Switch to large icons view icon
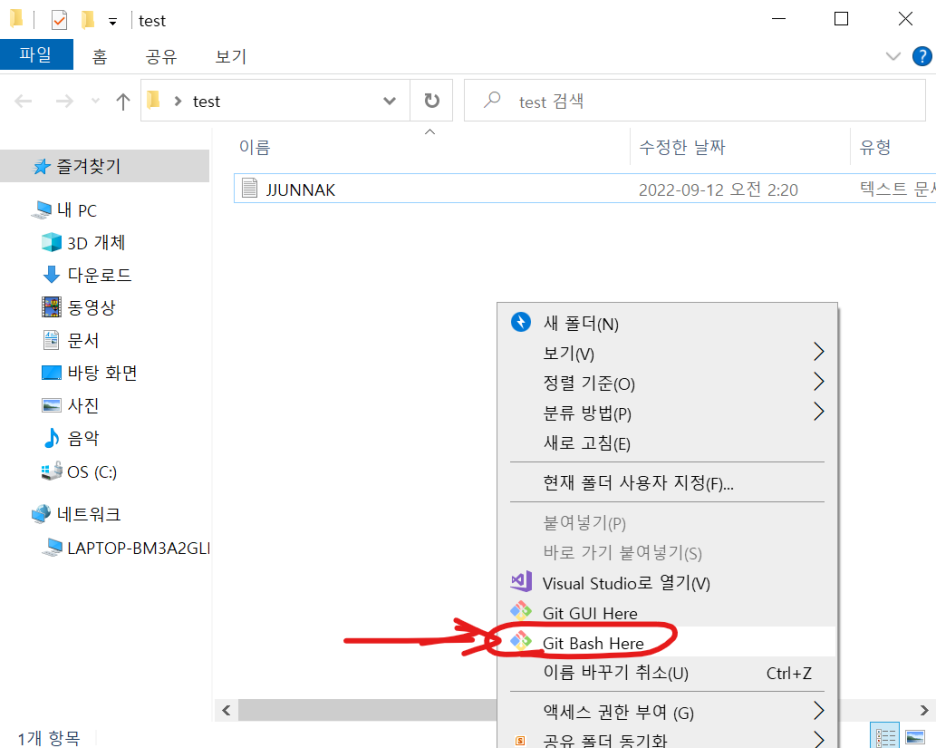 click(x=915, y=737)
